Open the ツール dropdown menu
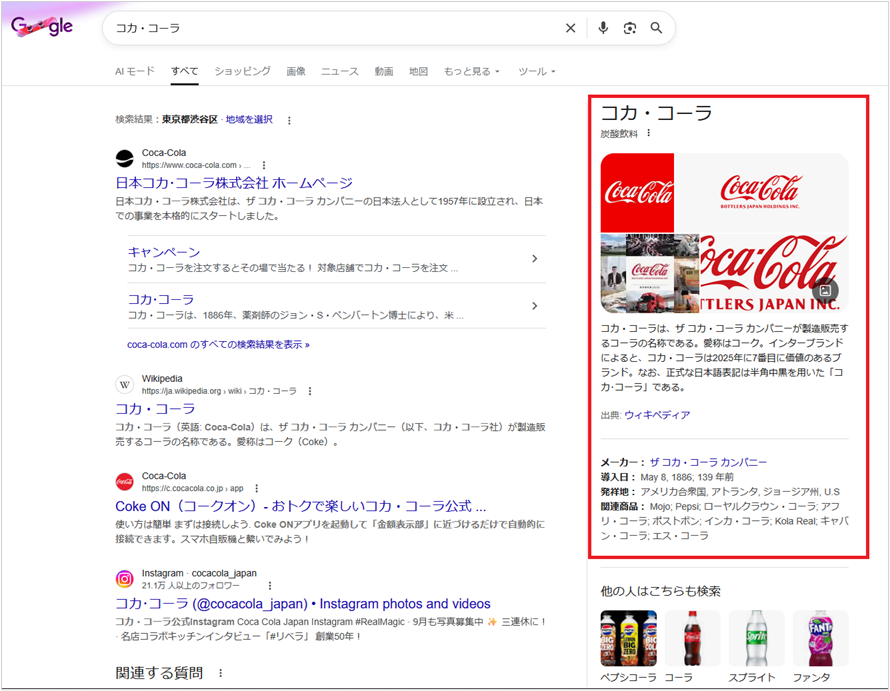 coord(537,72)
